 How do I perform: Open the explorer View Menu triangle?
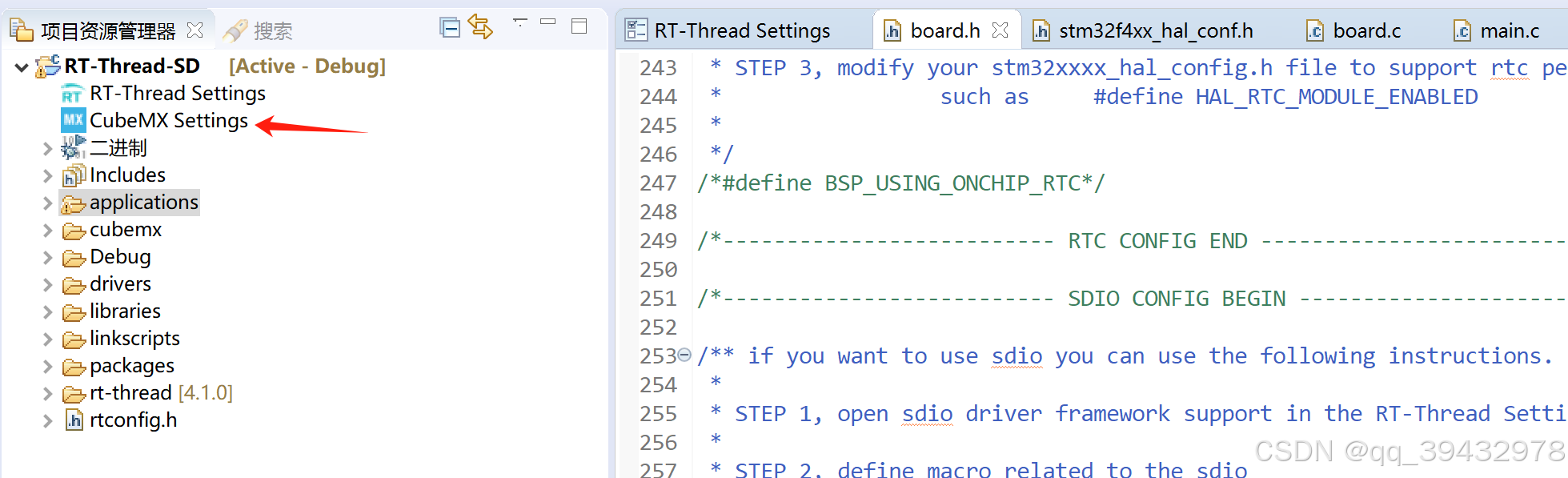click(519, 22)
